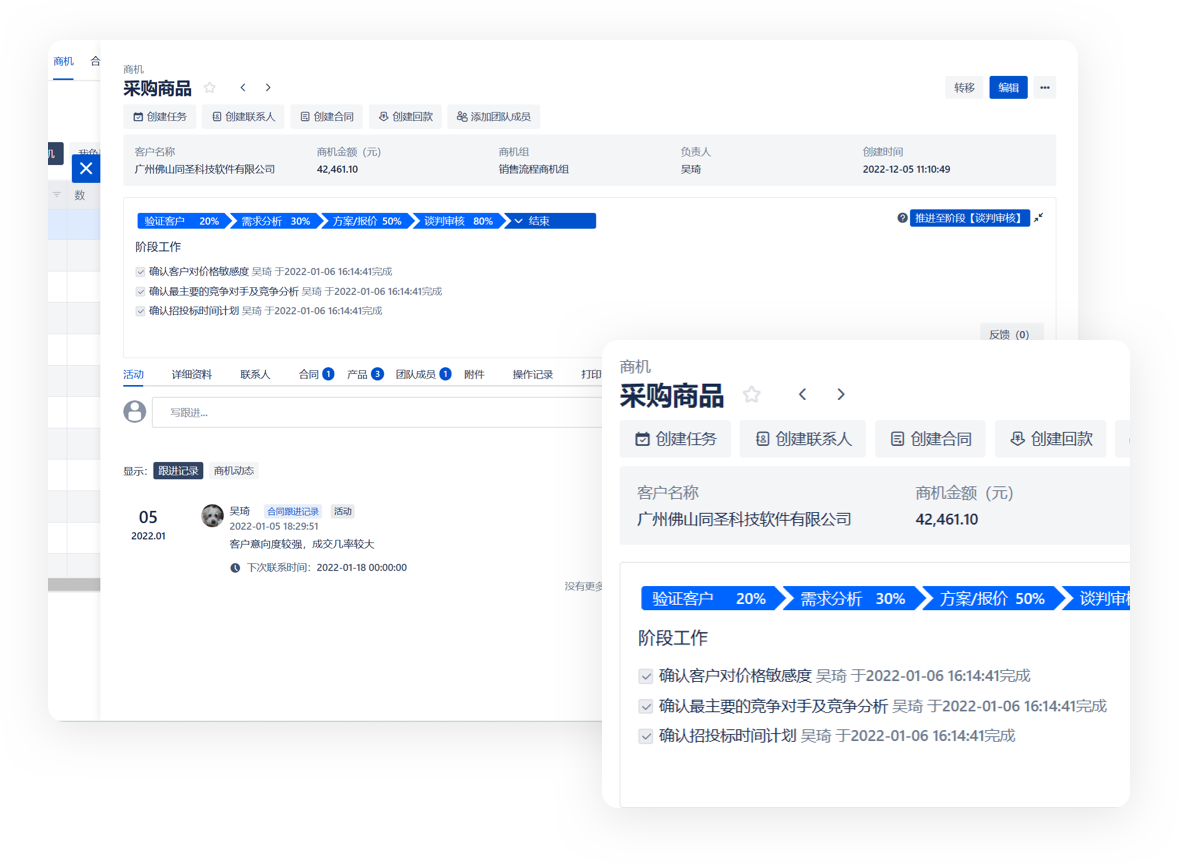This screenshot has width=1178, height=864.
Task: Switch to 活动 tab
Action: [133, 374]
